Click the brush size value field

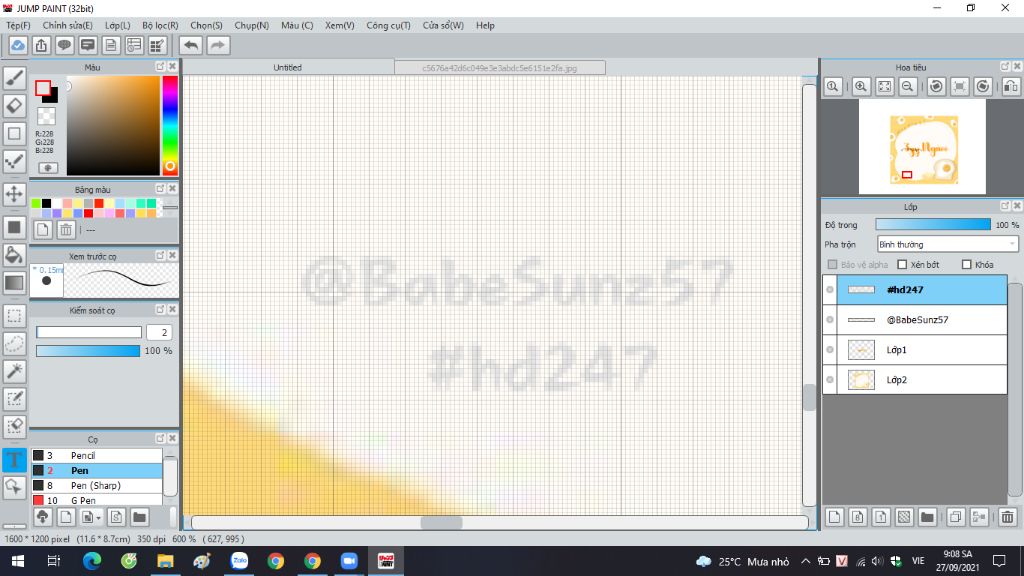[159, 332]
